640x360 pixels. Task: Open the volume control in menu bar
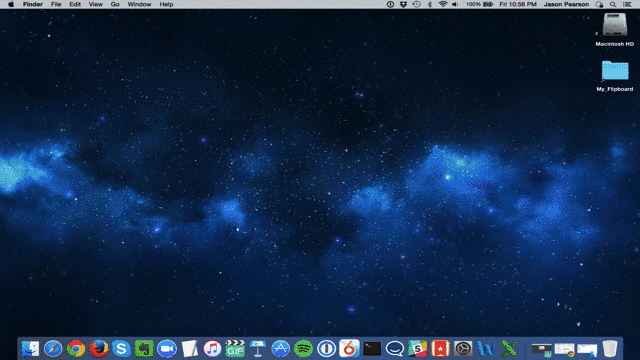click(x=455, y=4)
